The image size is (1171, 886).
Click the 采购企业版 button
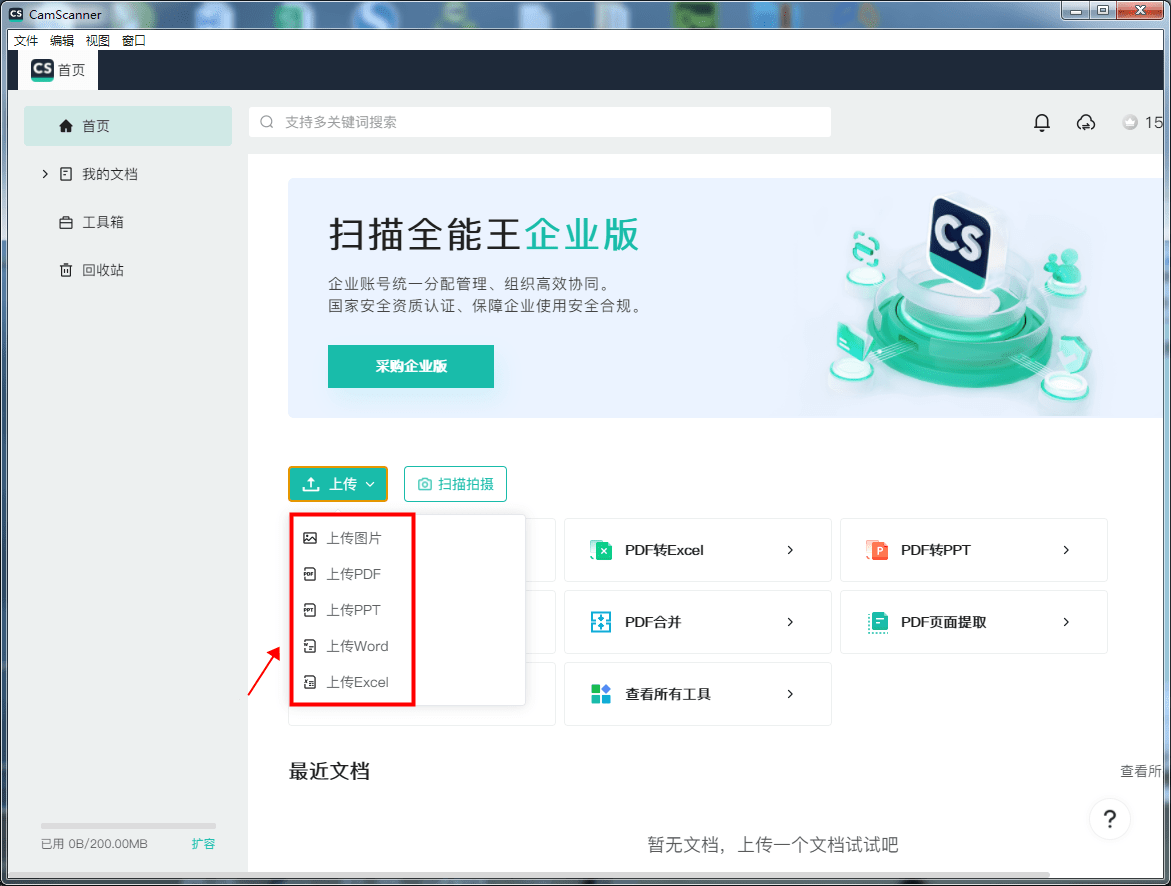[410, 366]
